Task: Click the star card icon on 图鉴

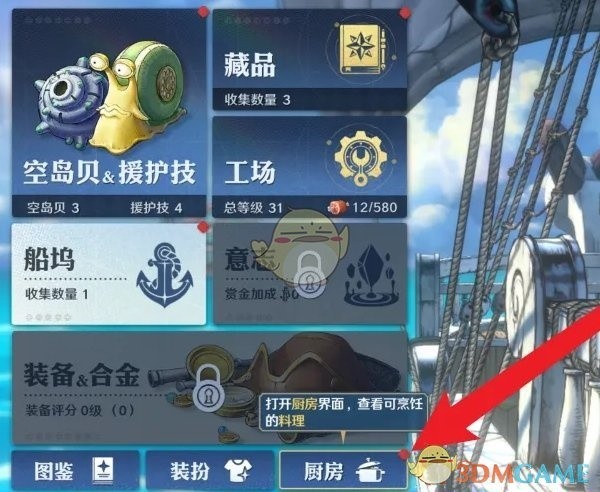Action: click(103, 470)
